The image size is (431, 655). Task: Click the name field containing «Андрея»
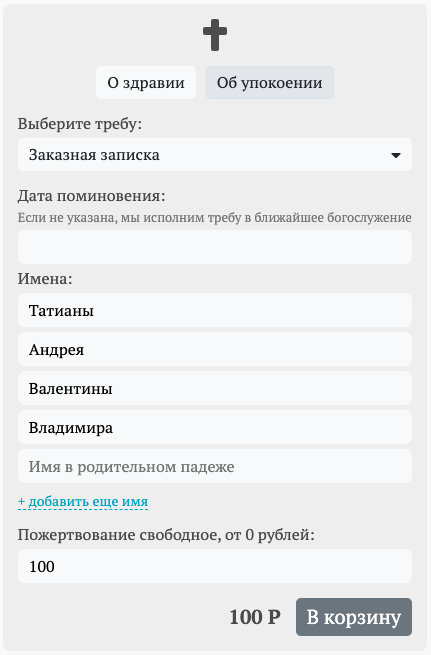215,349
